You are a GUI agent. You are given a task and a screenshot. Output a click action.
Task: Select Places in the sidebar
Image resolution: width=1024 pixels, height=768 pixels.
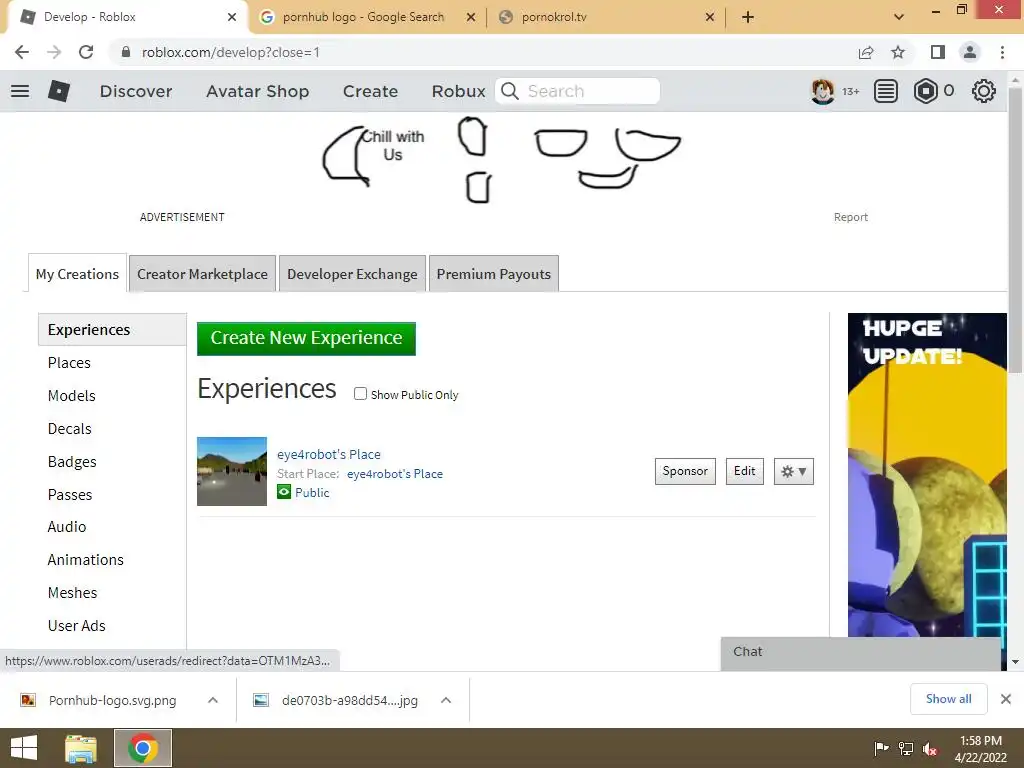pyautogui.click(x=69, y=362)
